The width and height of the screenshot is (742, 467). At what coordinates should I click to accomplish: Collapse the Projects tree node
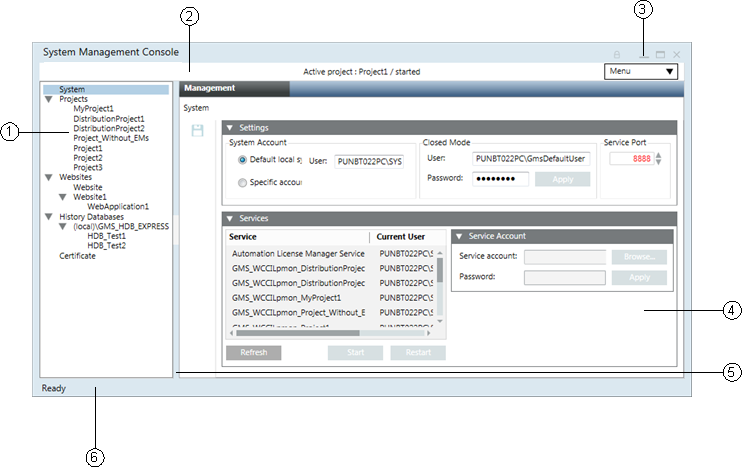point(49,100)
